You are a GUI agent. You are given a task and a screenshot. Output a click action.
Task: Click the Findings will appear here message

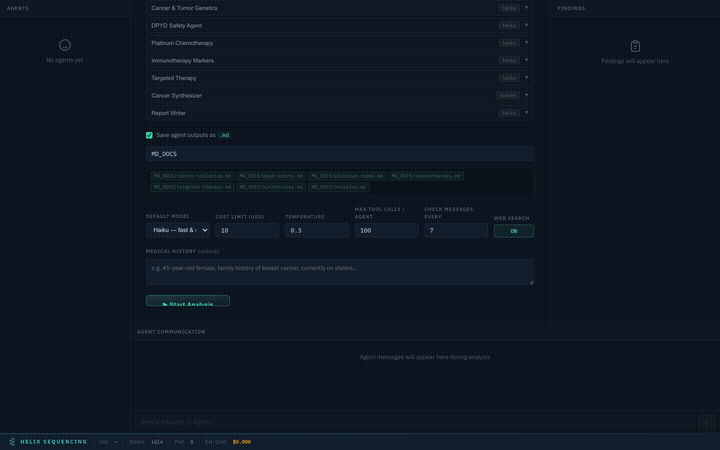635,61
